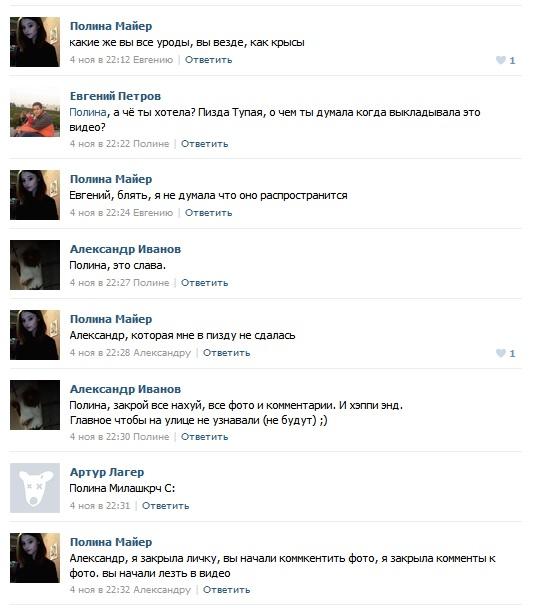The image size is (551, 613).
Task: Open the 'Полина' mention link in Евгений's comment
Action: [x=88, y=112]
